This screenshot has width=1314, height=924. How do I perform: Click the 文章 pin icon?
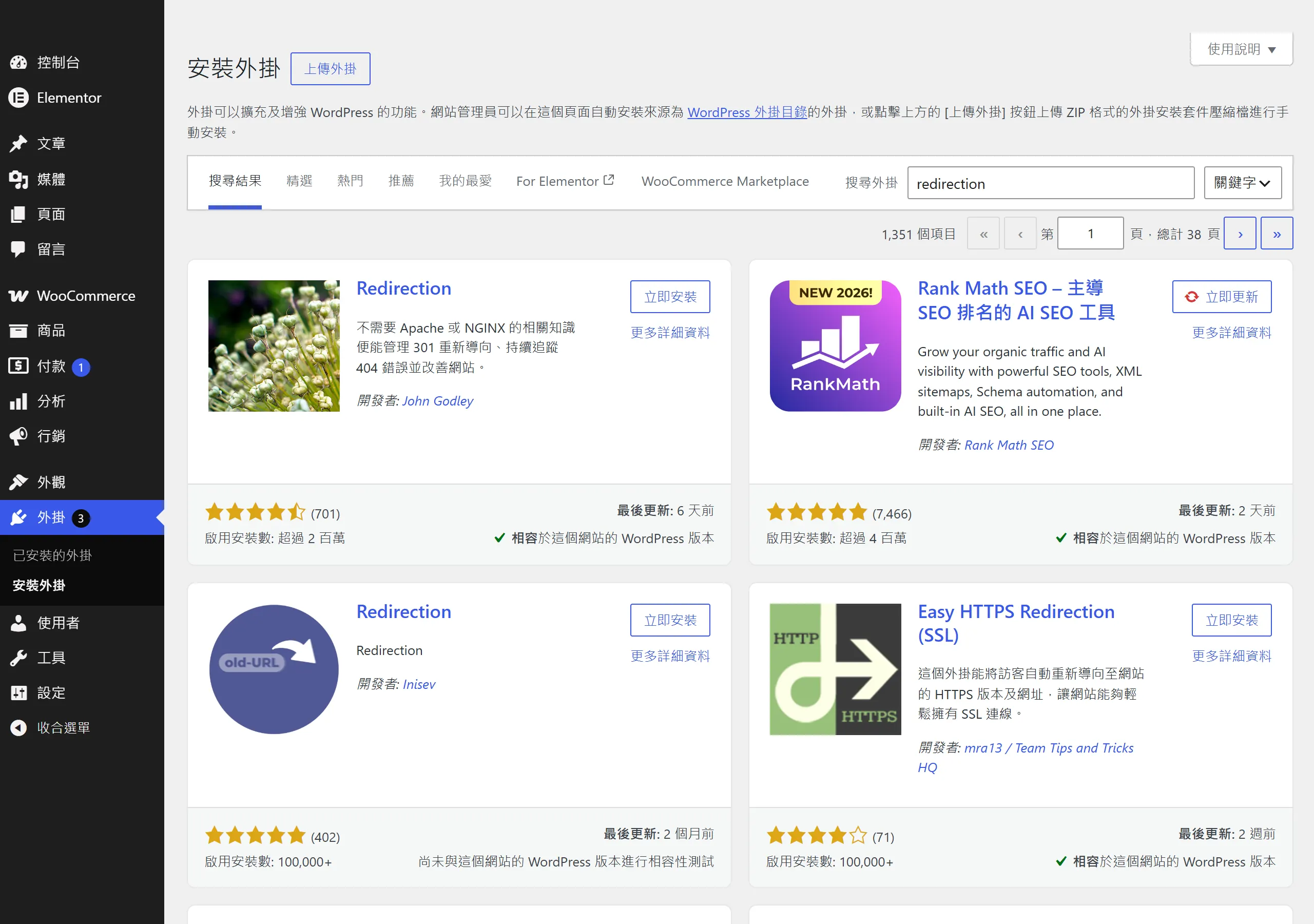18,144
